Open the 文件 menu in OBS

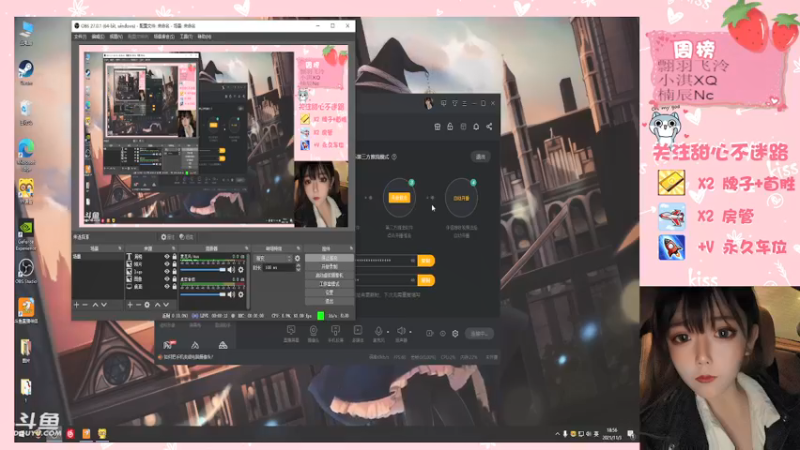click(x=80, y=37)
